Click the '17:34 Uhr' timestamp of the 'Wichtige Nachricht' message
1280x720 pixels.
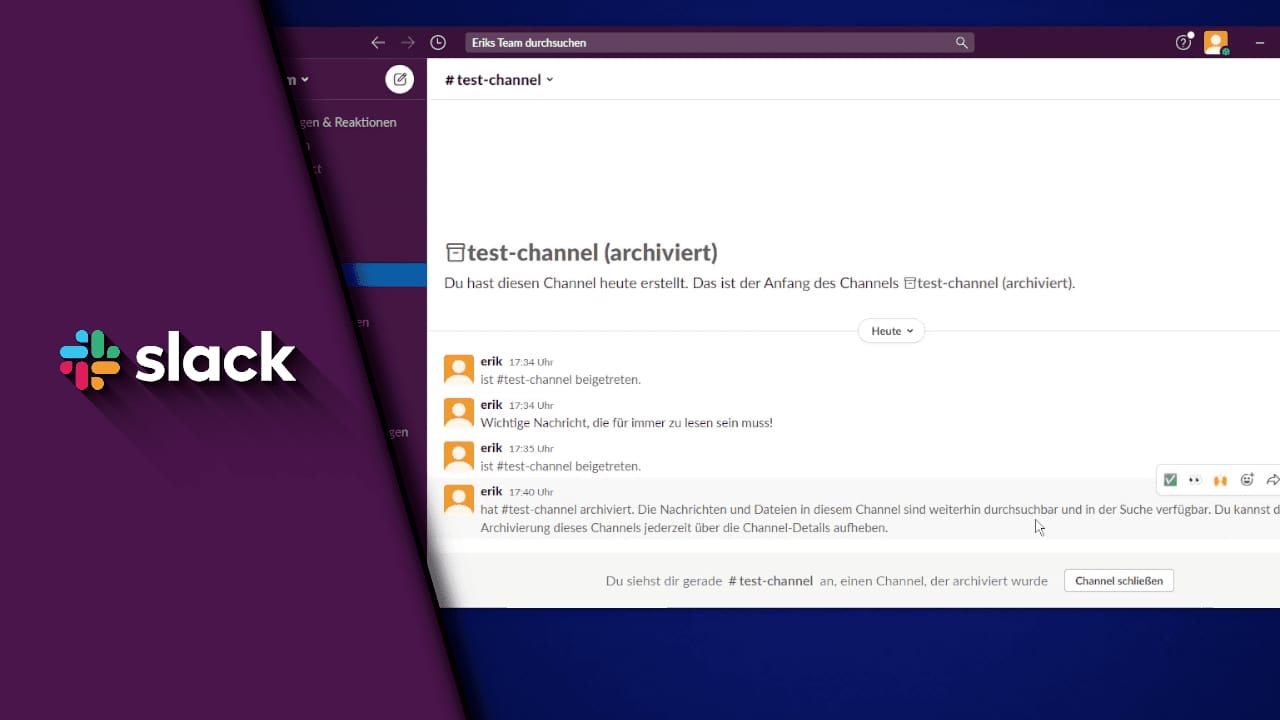coord(531,405)
